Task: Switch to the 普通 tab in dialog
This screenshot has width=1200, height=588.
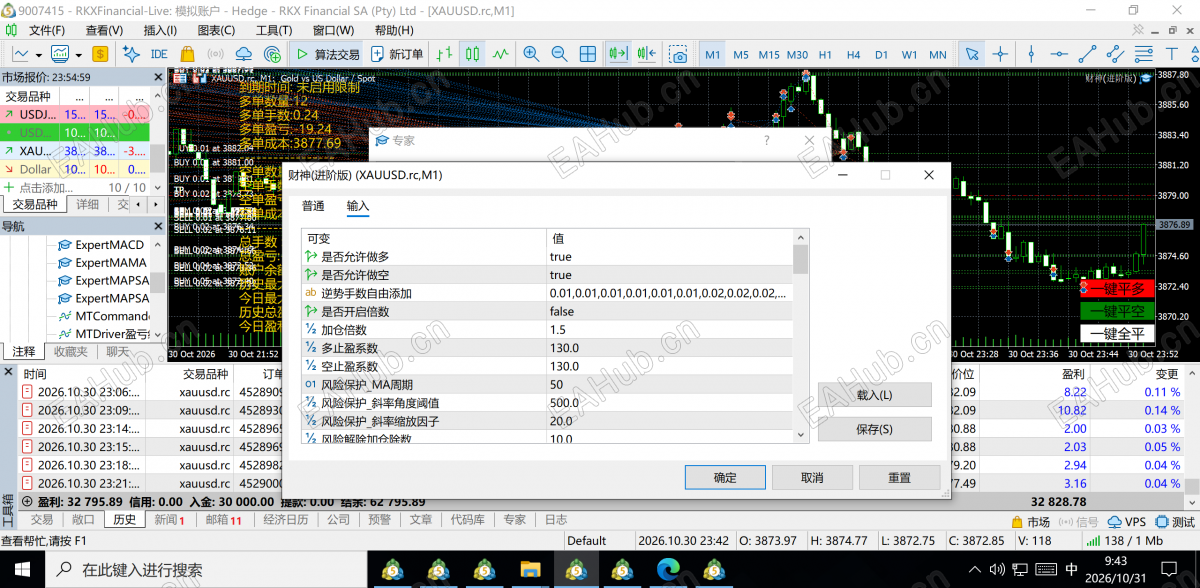Action: [313, 206]
